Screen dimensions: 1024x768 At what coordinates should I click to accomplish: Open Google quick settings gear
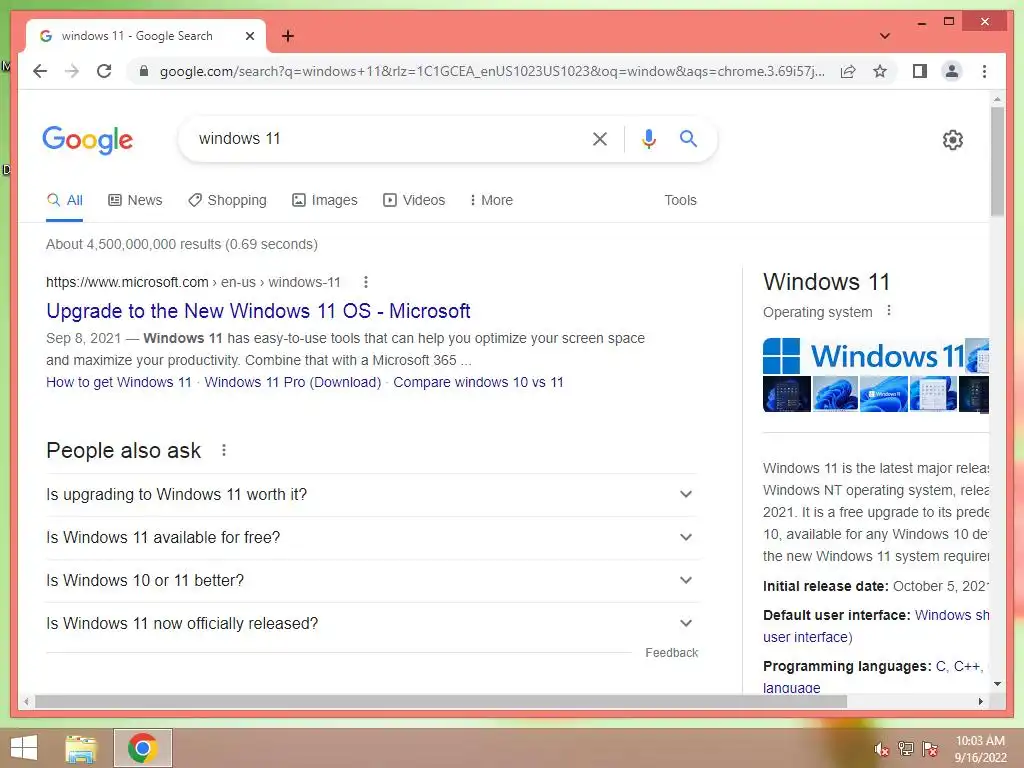[953, 140]
